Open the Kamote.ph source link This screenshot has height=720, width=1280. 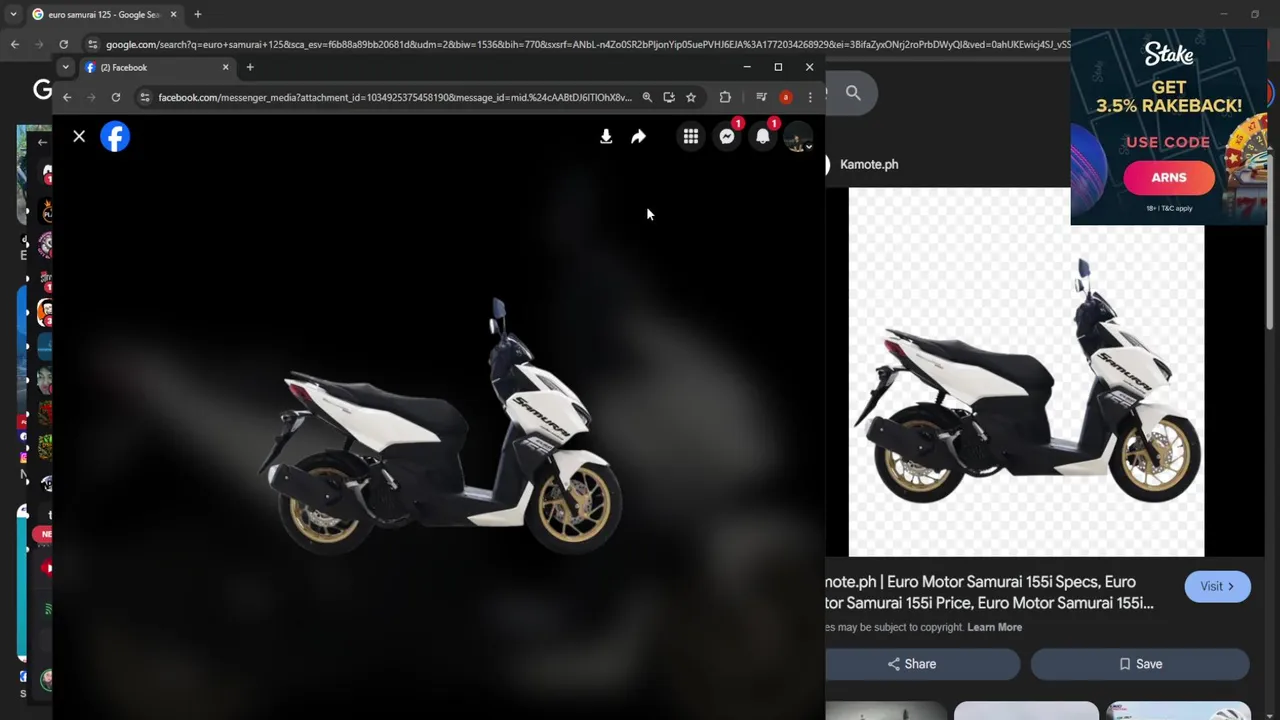pos(868,164)
